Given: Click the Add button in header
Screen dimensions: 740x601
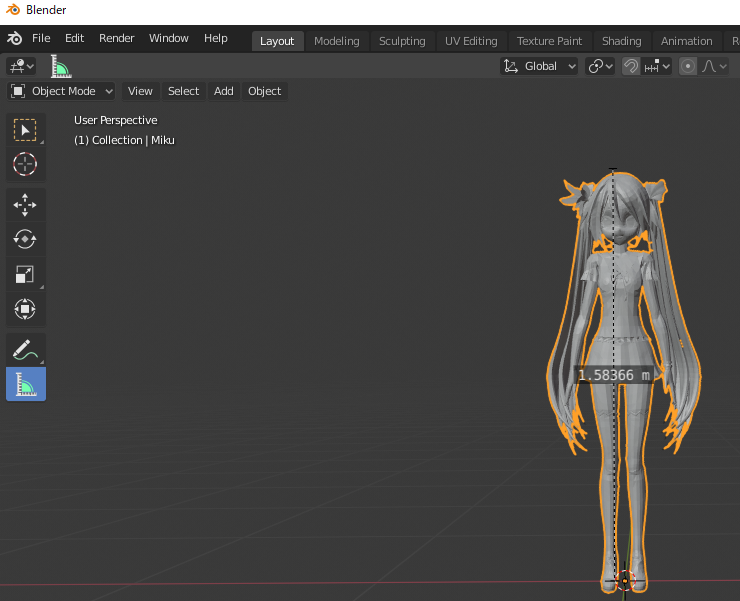Looking at the screenshot, I should 224,91.
